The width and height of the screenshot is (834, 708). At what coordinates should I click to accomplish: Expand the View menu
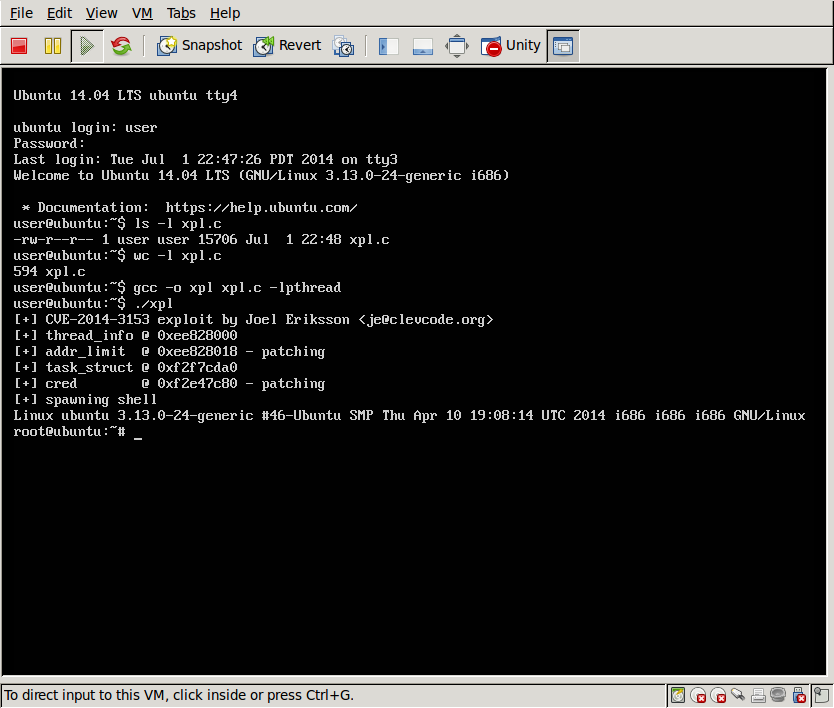click(x=101, y=13)
